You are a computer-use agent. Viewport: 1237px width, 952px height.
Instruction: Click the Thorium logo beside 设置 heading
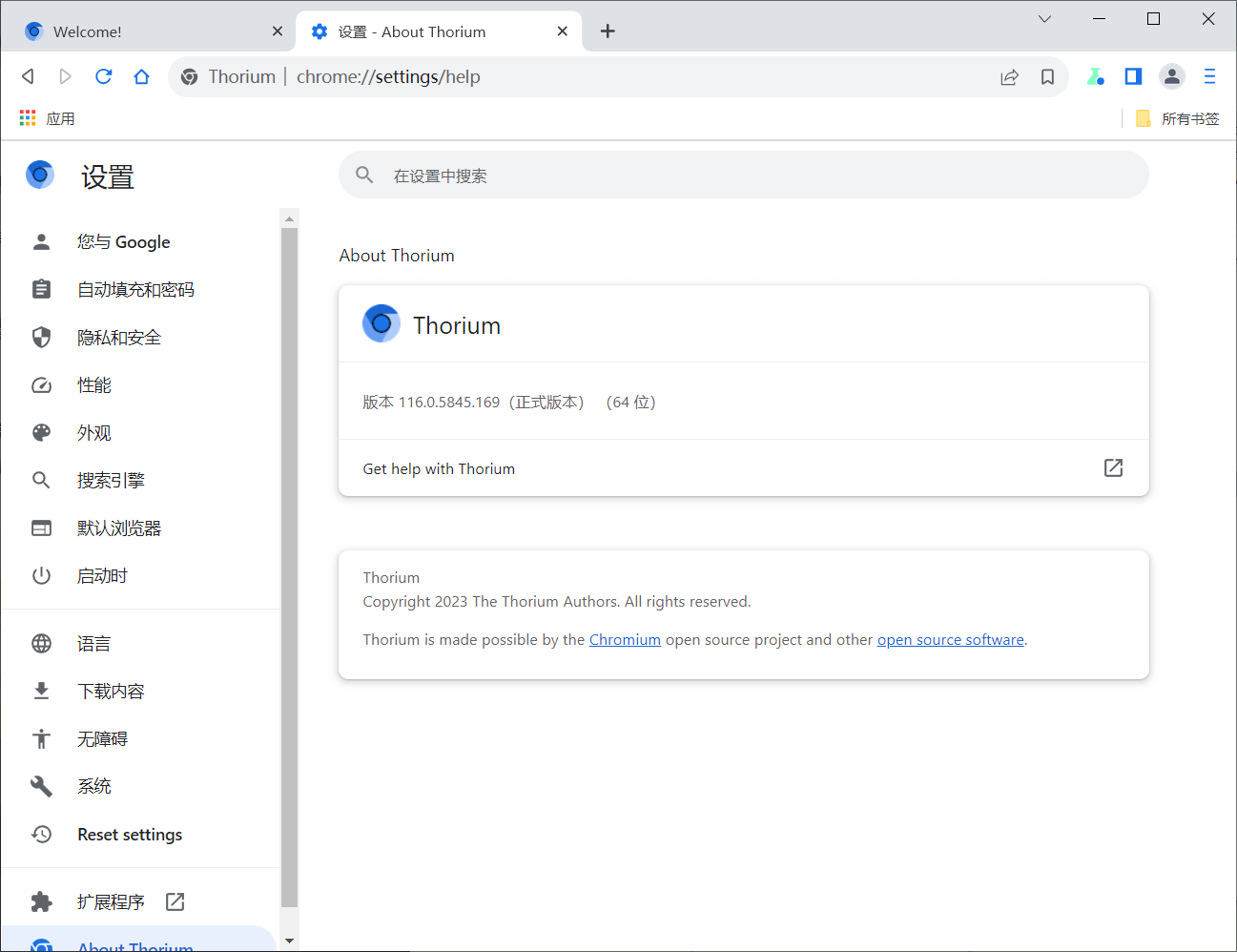pos(40,175)
